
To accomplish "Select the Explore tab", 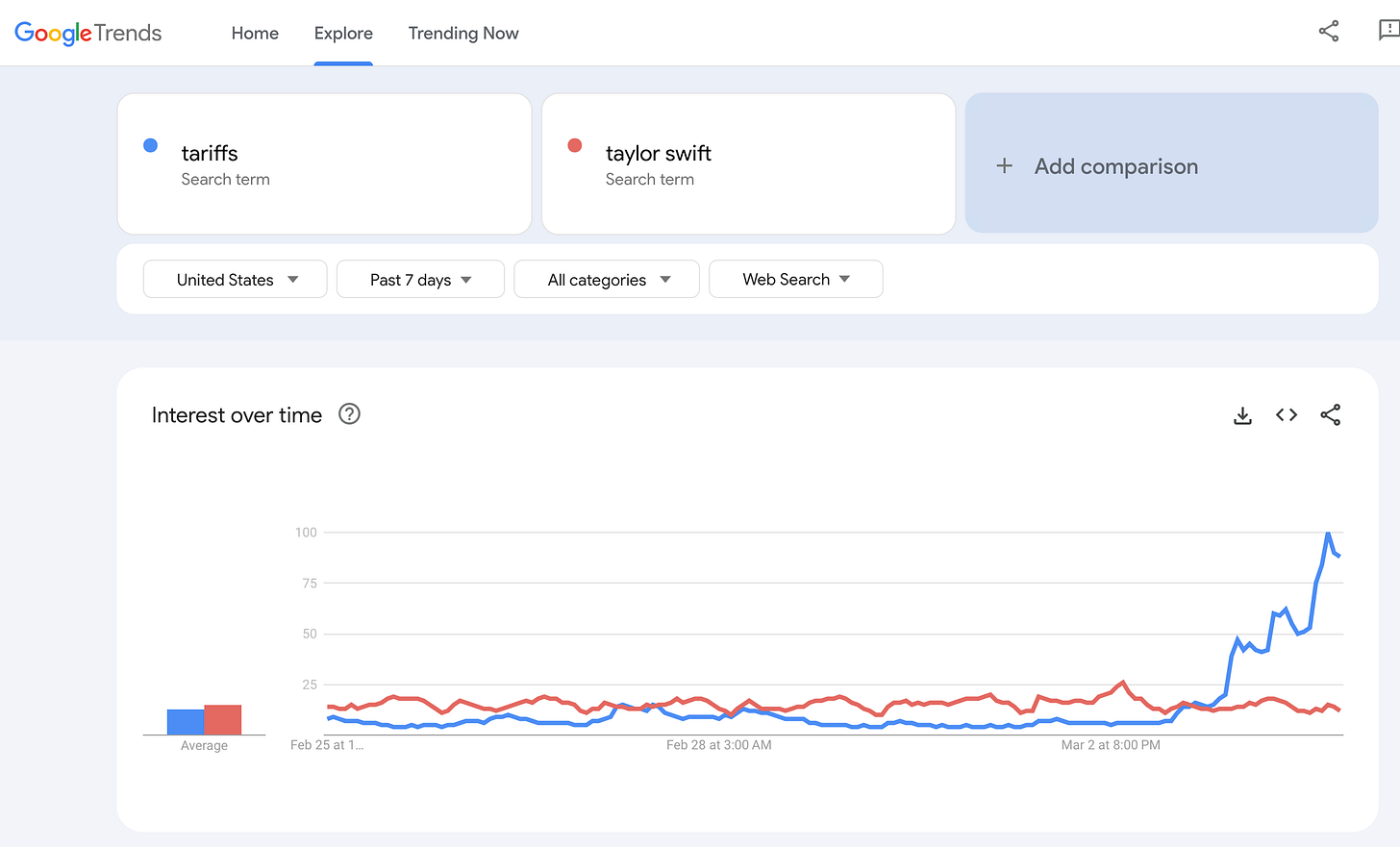I will pyautogui.click(x=343, y=33).
